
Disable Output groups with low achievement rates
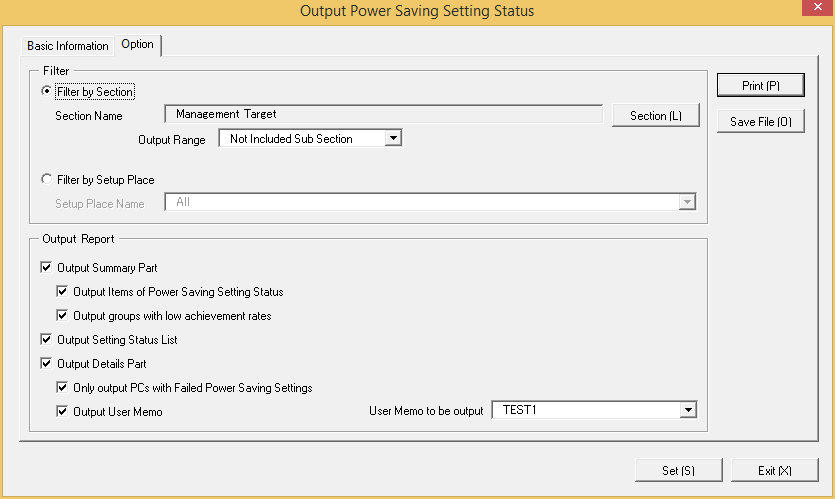tap(62, 315)
